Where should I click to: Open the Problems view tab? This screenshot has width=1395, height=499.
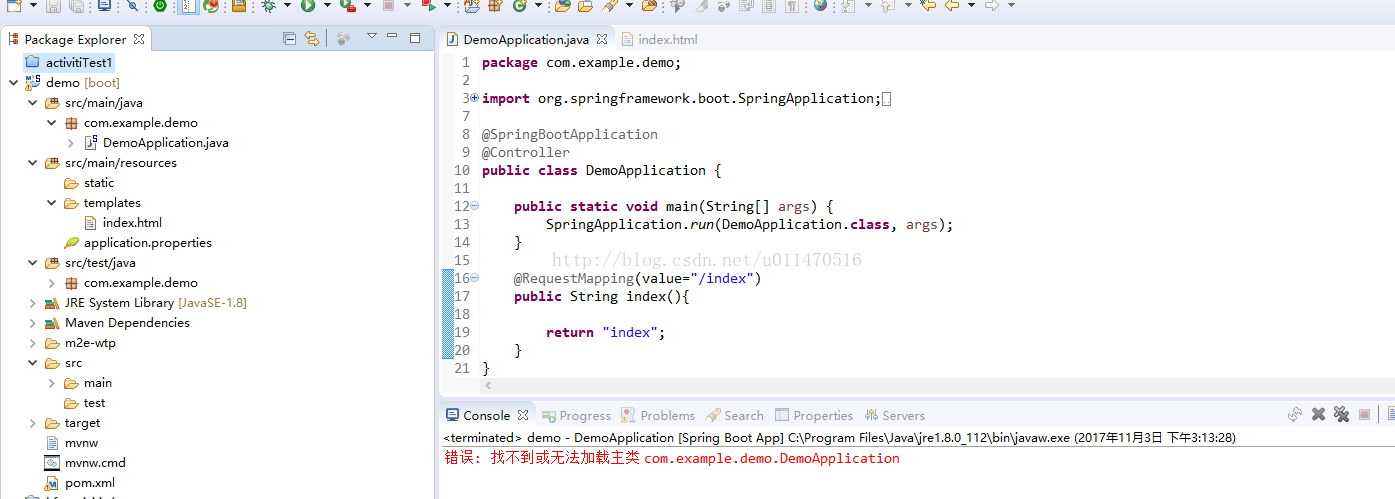[x=658, y=415]
